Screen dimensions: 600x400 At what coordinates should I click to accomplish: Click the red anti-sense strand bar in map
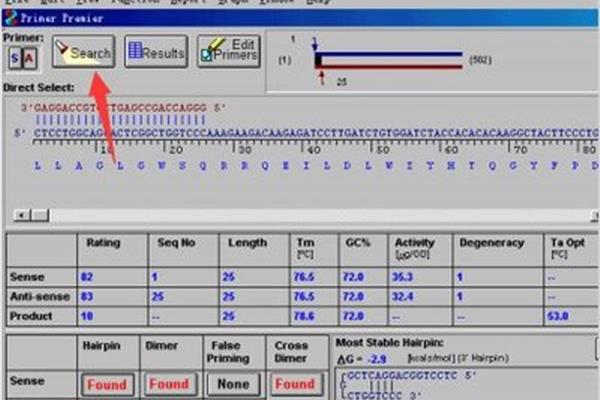point(392,67)
